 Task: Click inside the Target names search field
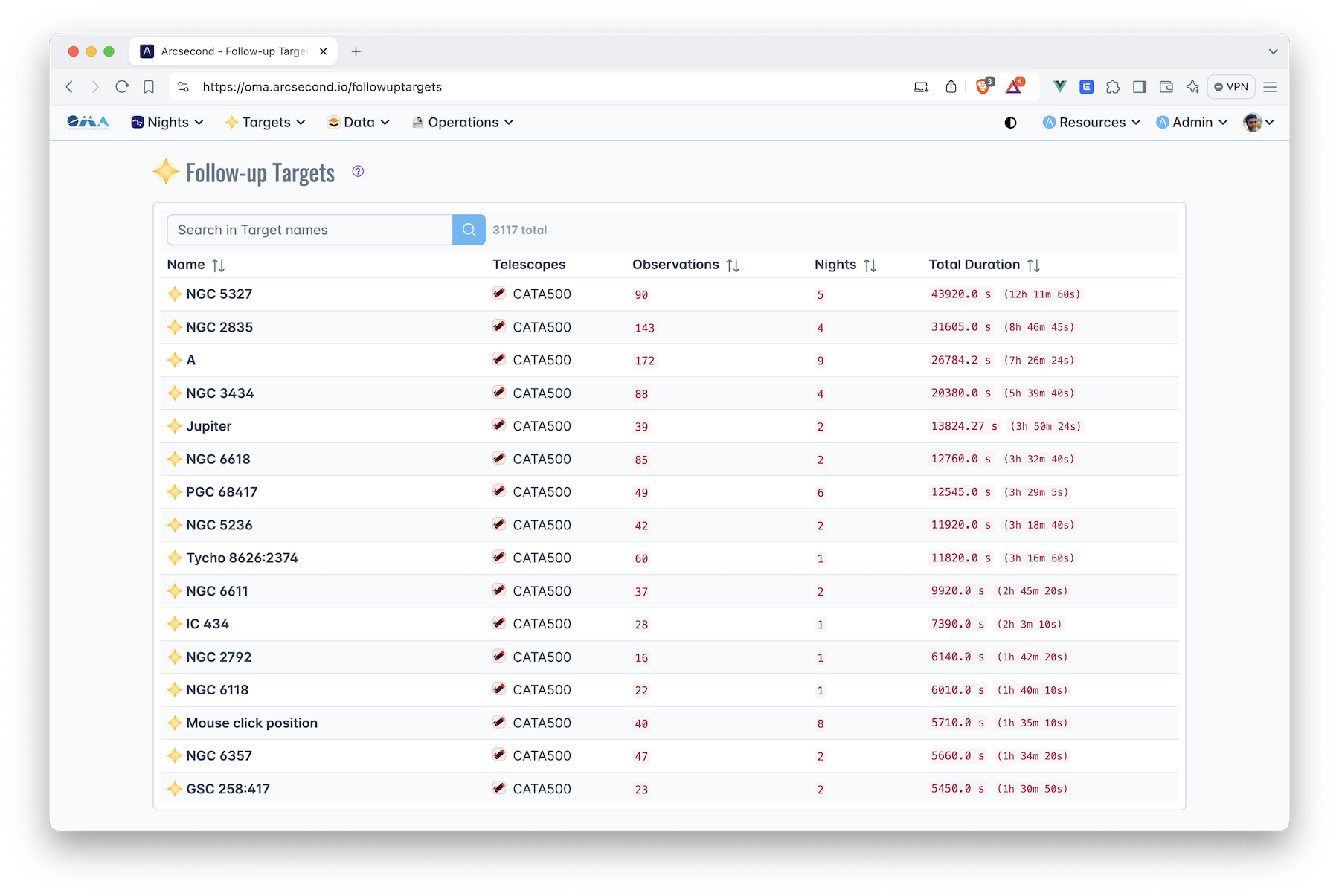coord(309,230)
